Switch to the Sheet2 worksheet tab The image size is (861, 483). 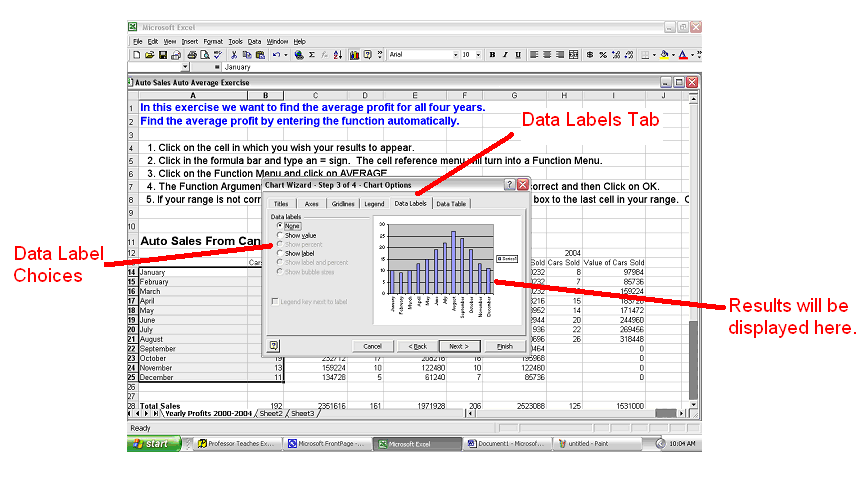pyautogui.click(x=272, y=413)
